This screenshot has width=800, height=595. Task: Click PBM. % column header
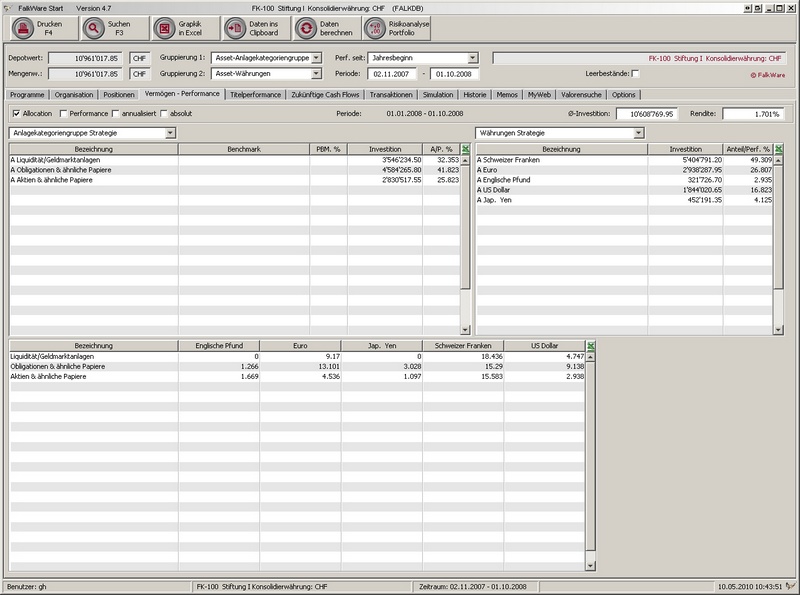click(x=328, y=150)
